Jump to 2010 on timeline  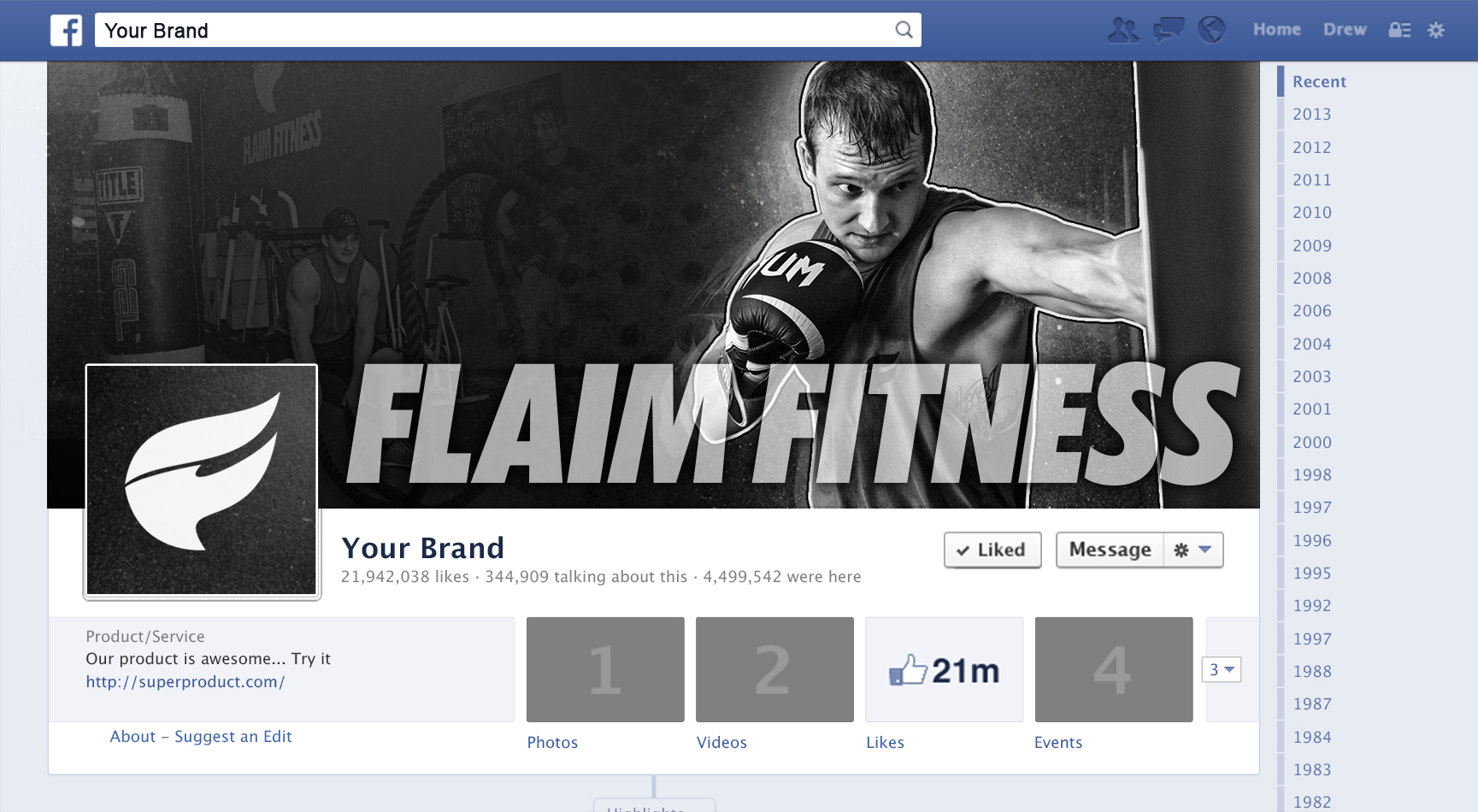pos(1311,213)
